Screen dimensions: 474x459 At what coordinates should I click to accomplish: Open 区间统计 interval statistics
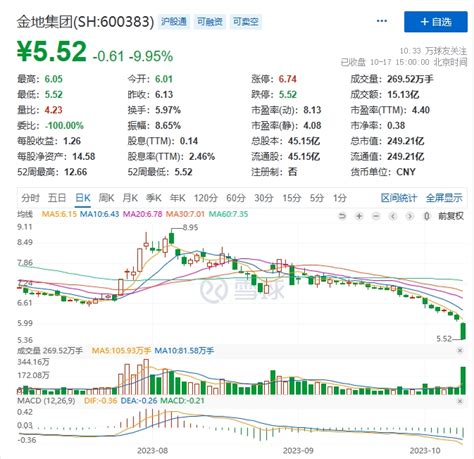pos(399,198)
